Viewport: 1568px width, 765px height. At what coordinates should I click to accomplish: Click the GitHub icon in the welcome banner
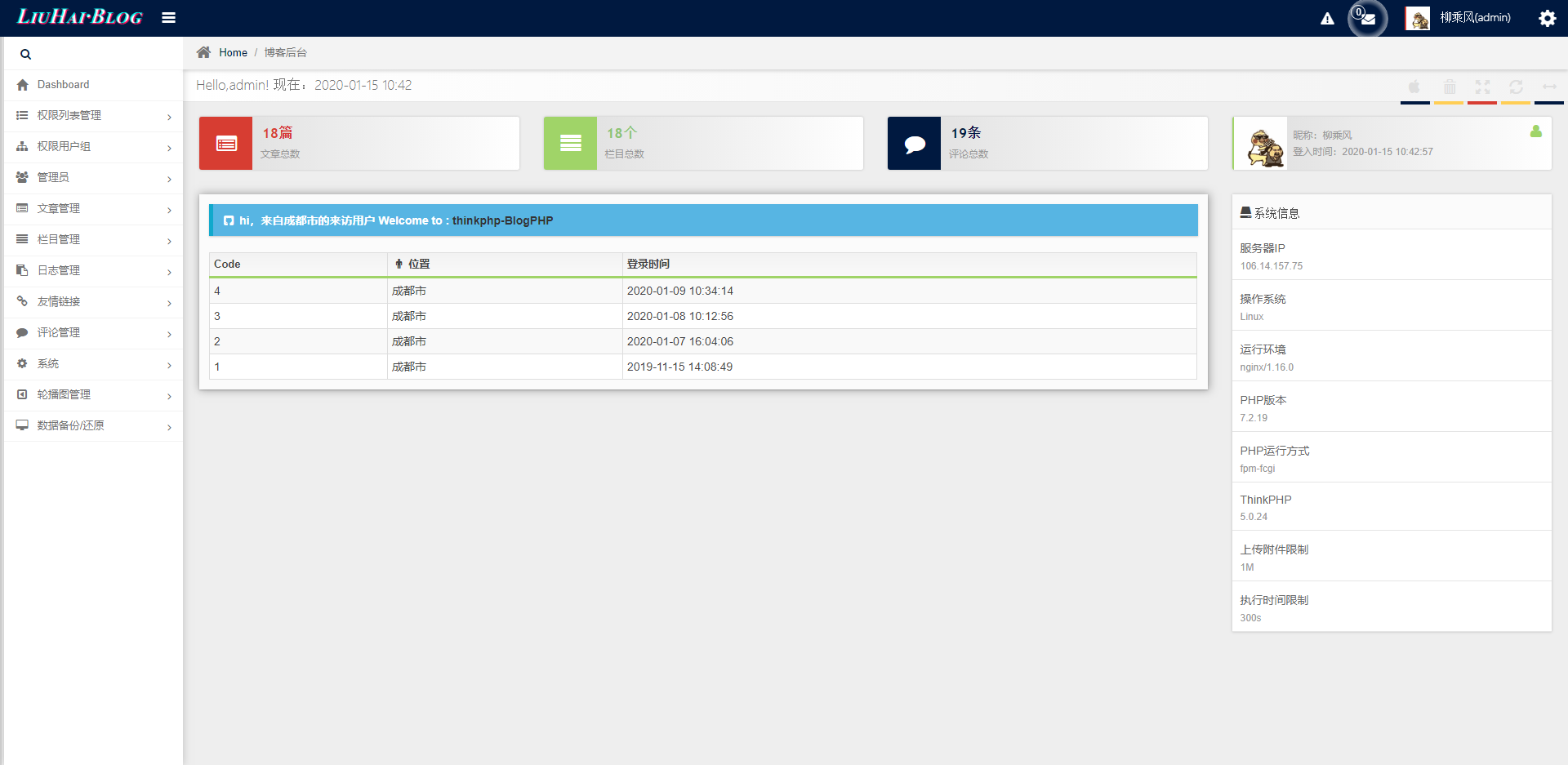click(x=229, y=221)
